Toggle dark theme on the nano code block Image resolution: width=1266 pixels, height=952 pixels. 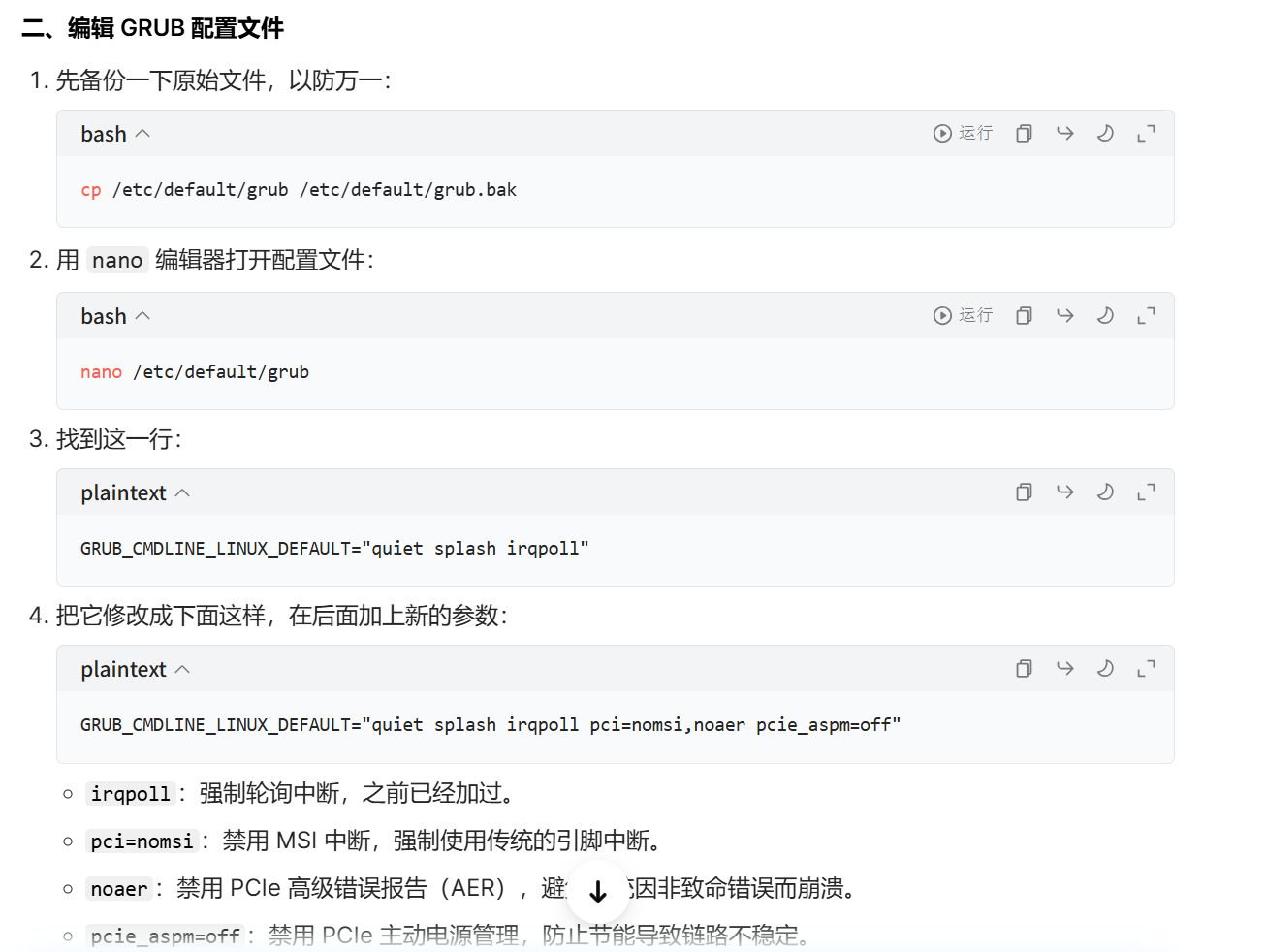click(x=1106, y=315)
